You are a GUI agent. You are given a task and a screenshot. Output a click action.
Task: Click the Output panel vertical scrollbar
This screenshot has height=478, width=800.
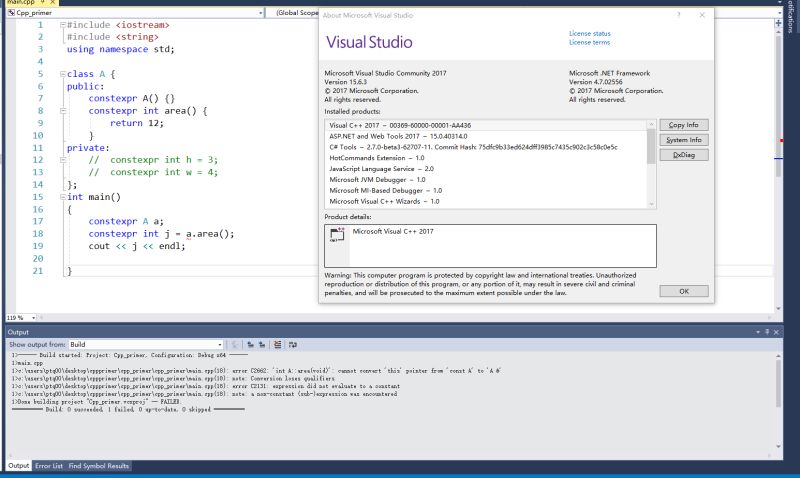[778, 384]
